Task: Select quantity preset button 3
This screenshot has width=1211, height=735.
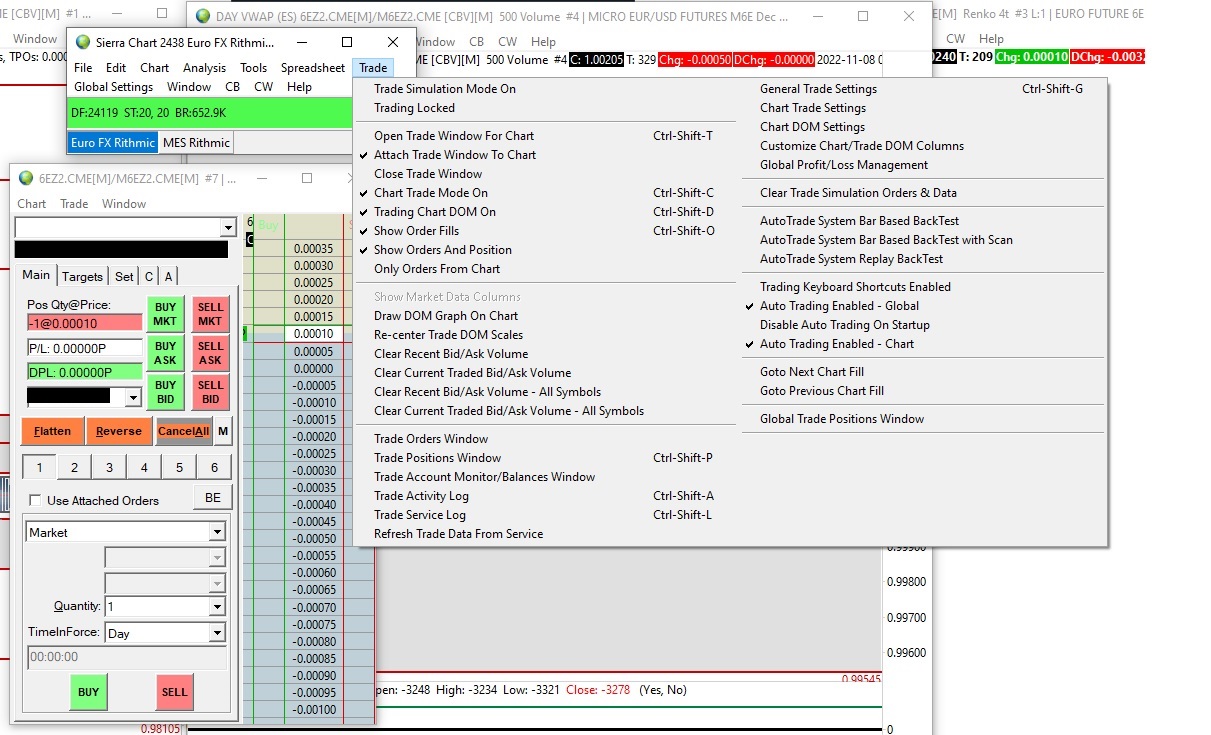Action: (x=109, y=467)
